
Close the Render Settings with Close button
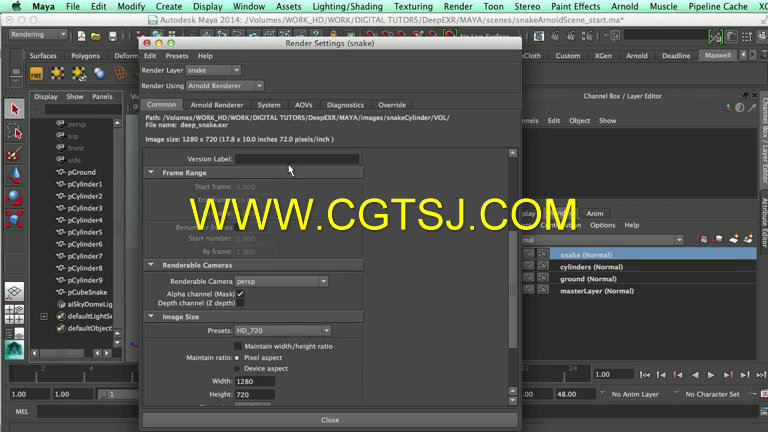coord(330,420)
